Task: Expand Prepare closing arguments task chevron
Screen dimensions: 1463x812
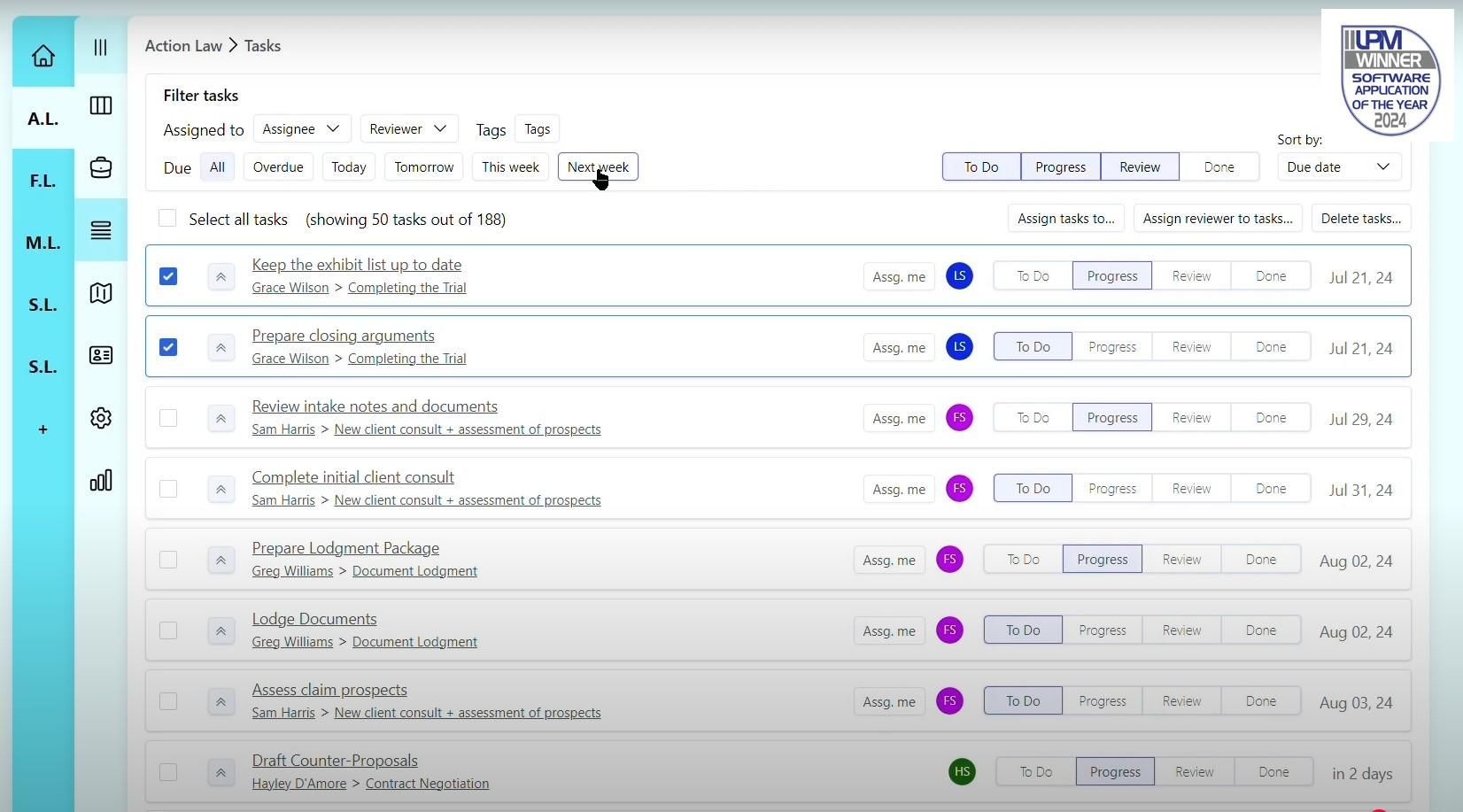Action: (x=221, y=348)
